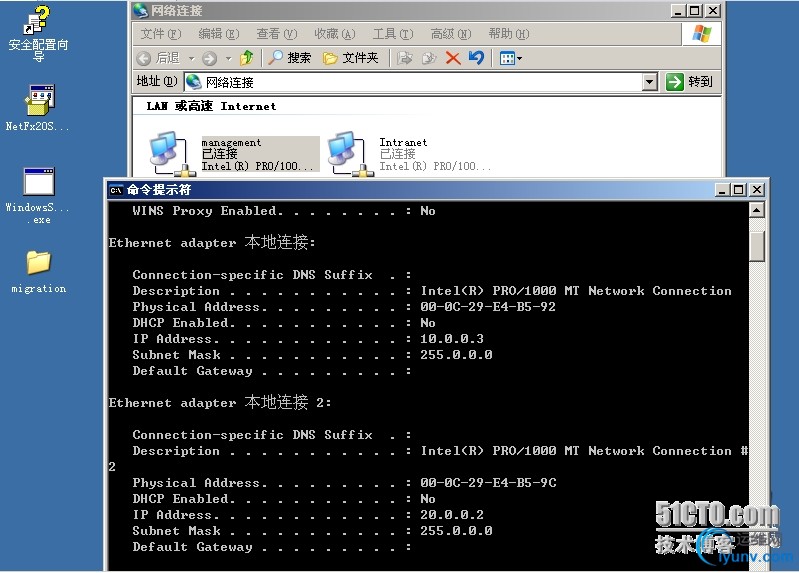Click the blue Undo arrow icon
799x573 pixels.
(476, 58)
